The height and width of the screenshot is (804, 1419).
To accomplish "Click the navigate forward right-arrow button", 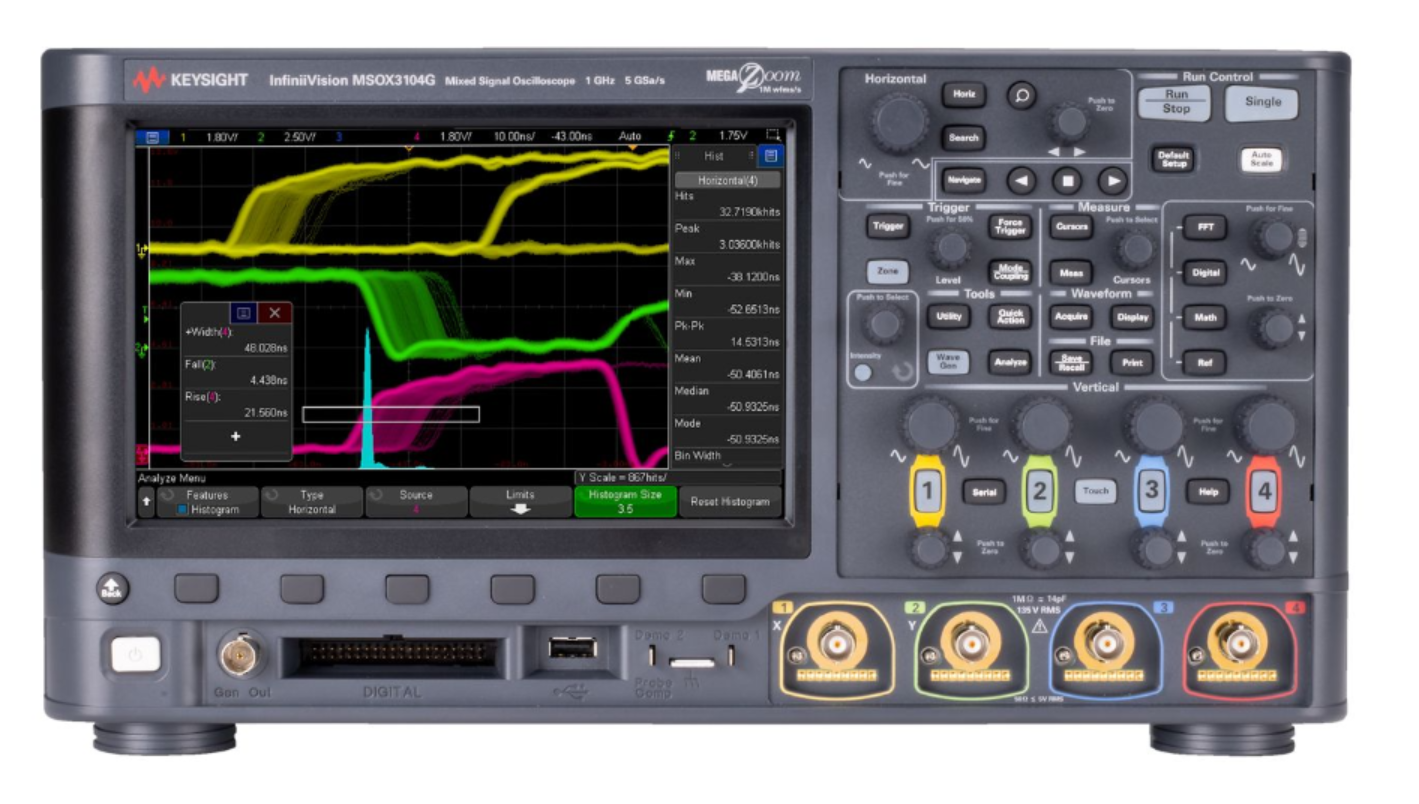I will point(1112,181).
